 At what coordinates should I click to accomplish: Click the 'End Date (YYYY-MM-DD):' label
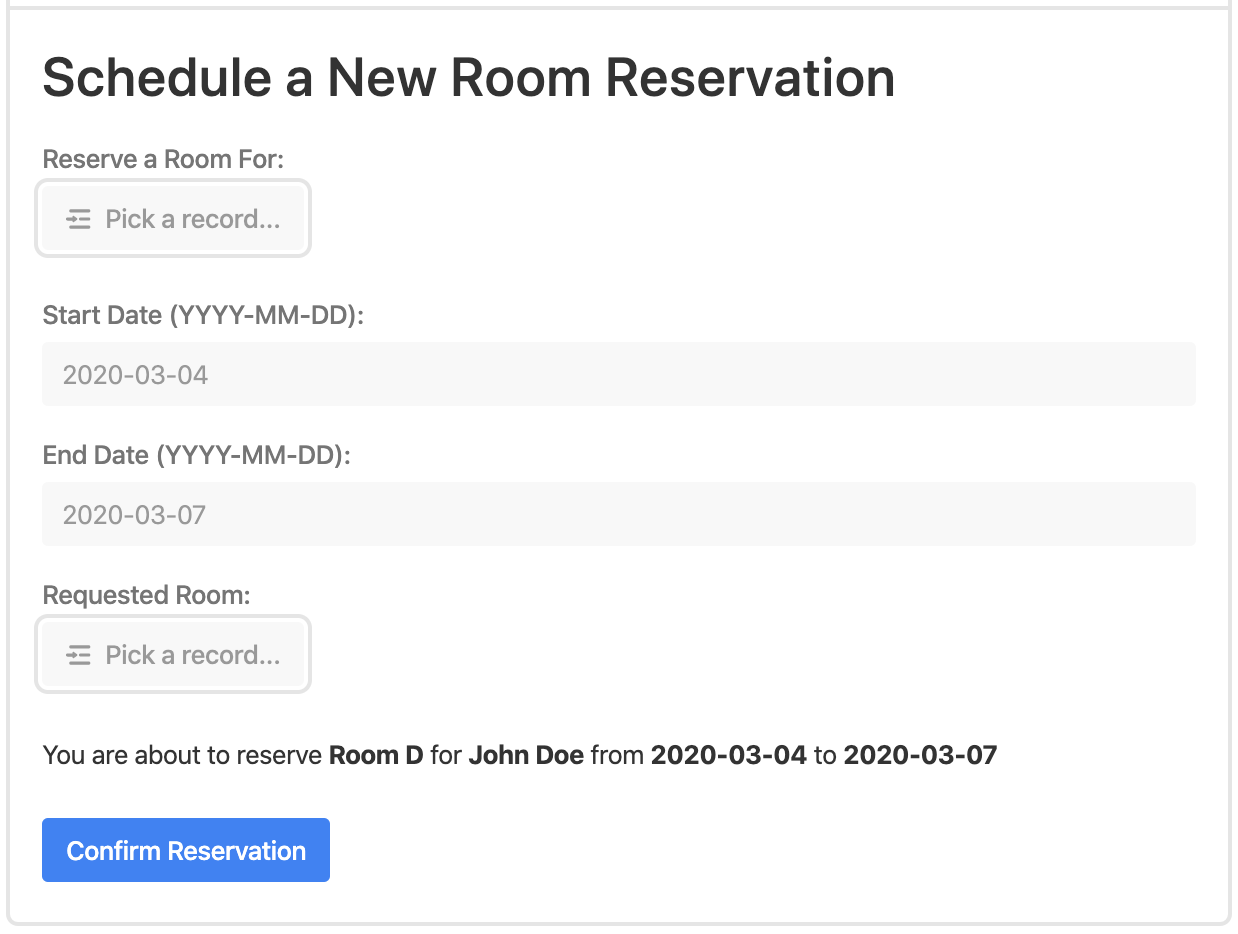pyautogui.click(x=197, y=455)
